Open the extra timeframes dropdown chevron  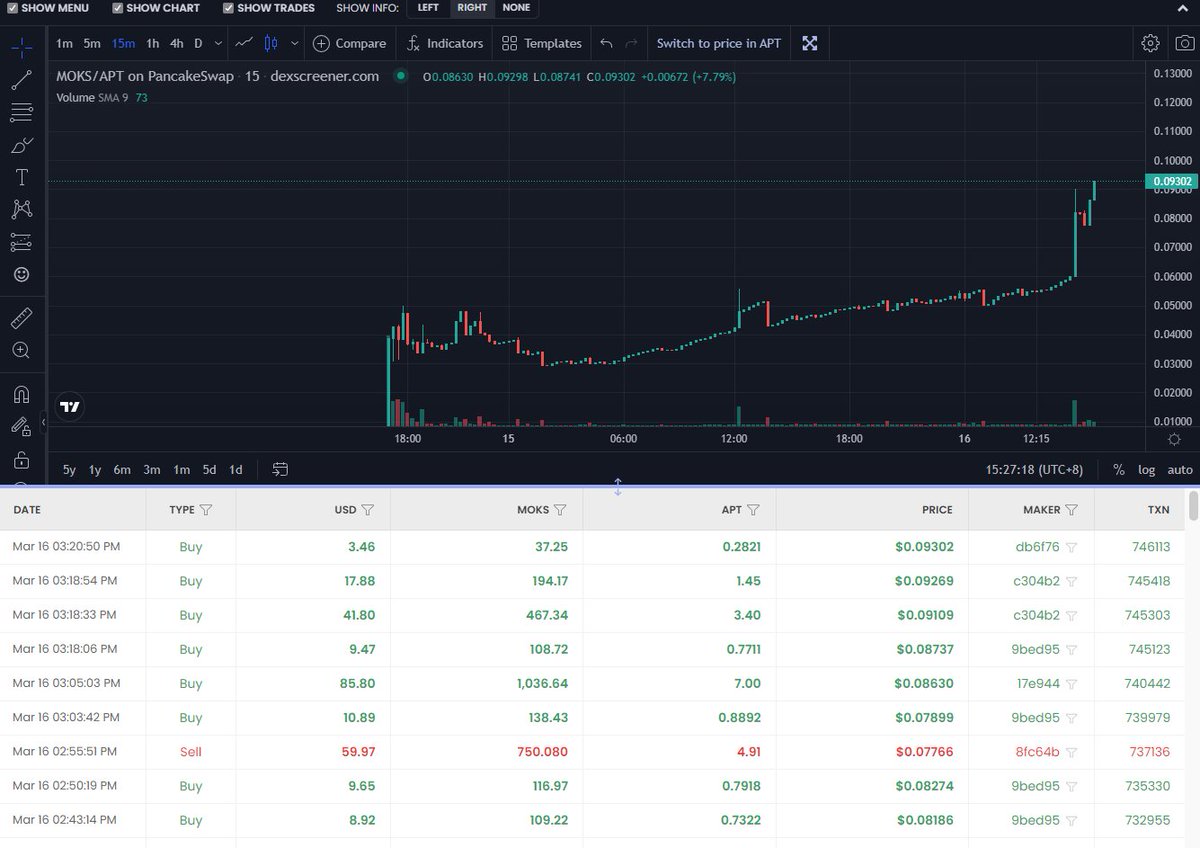[217, 43]
